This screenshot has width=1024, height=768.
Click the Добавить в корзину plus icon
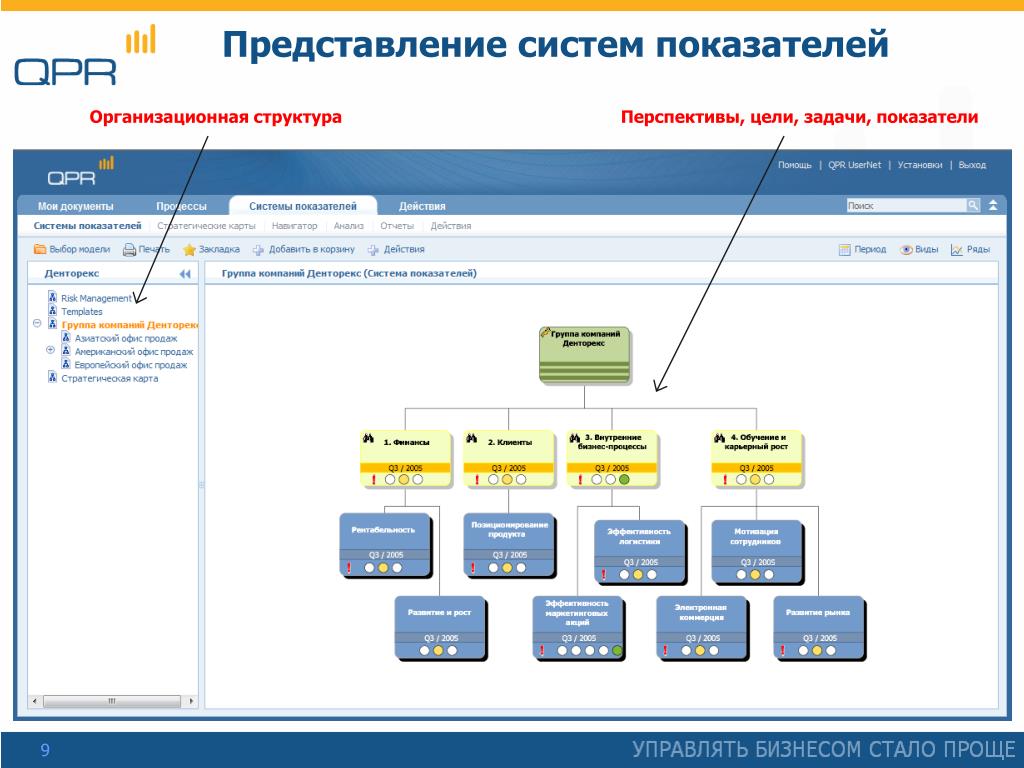[x=259, y=249]
